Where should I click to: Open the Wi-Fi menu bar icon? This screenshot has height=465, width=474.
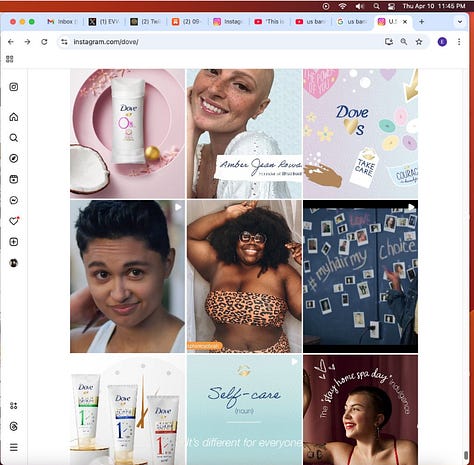coord(342,6)
